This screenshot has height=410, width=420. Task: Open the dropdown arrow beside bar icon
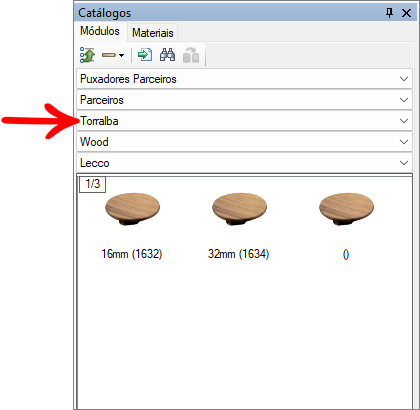(x=122, y=55)
